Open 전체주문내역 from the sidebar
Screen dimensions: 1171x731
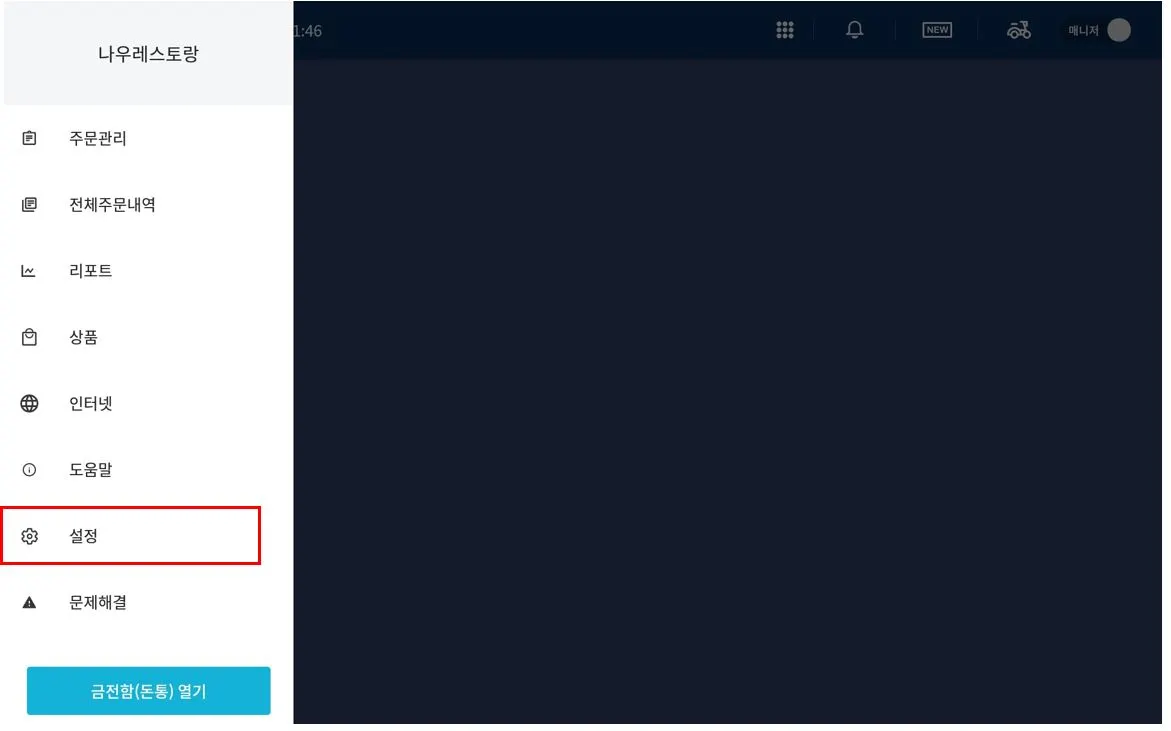coord(148,205)
